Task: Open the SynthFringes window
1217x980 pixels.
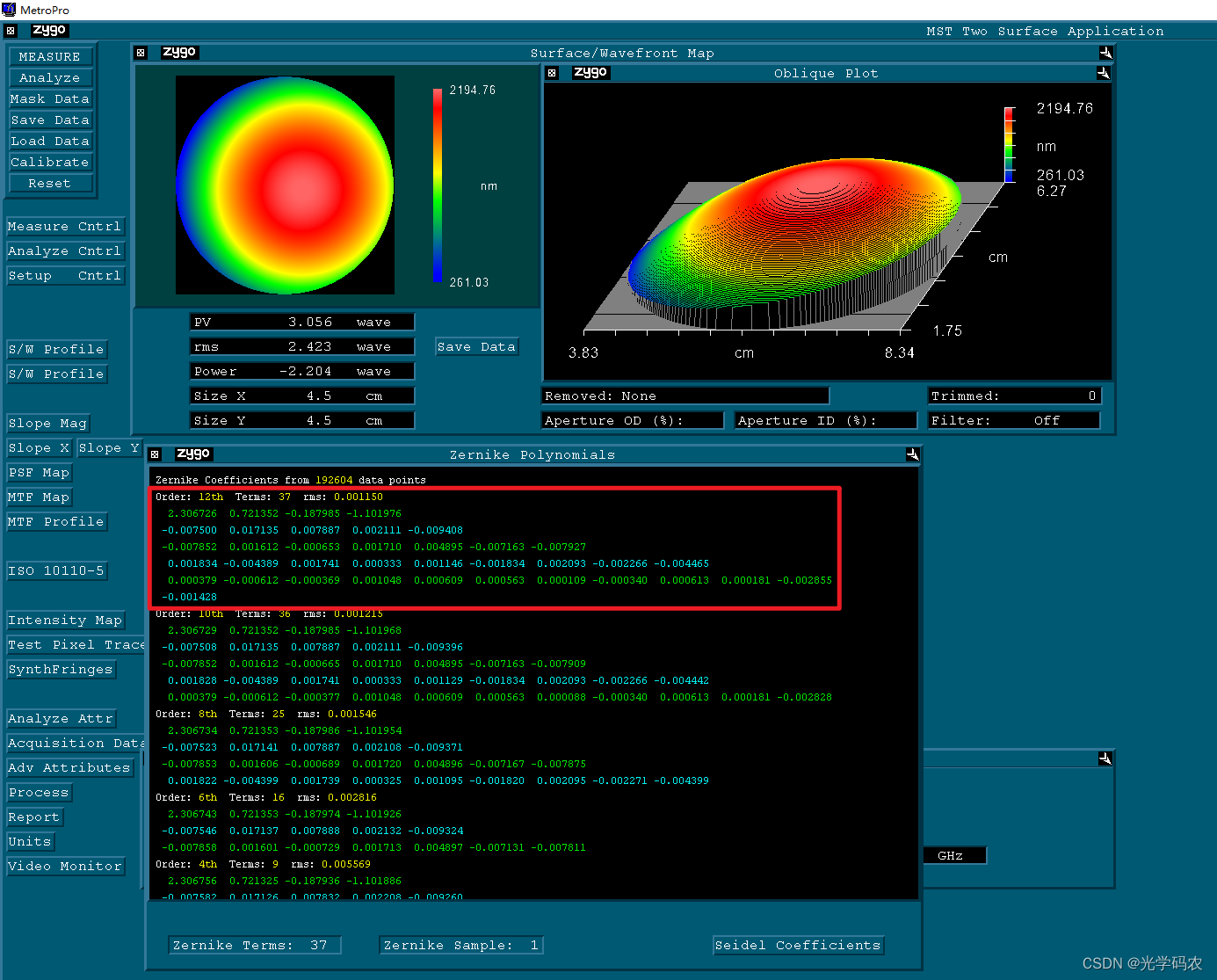Action: (x=61, y=670)
